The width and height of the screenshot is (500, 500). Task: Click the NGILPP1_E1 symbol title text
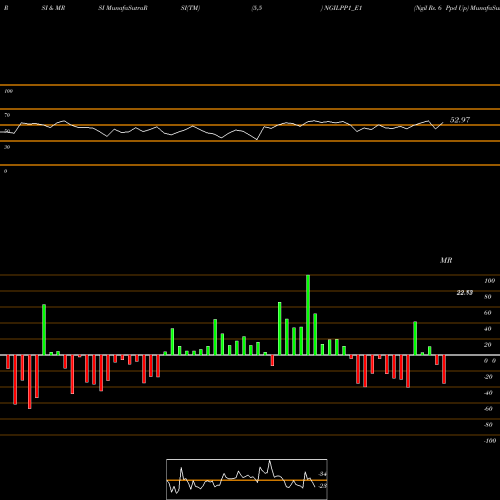(343, 8)
